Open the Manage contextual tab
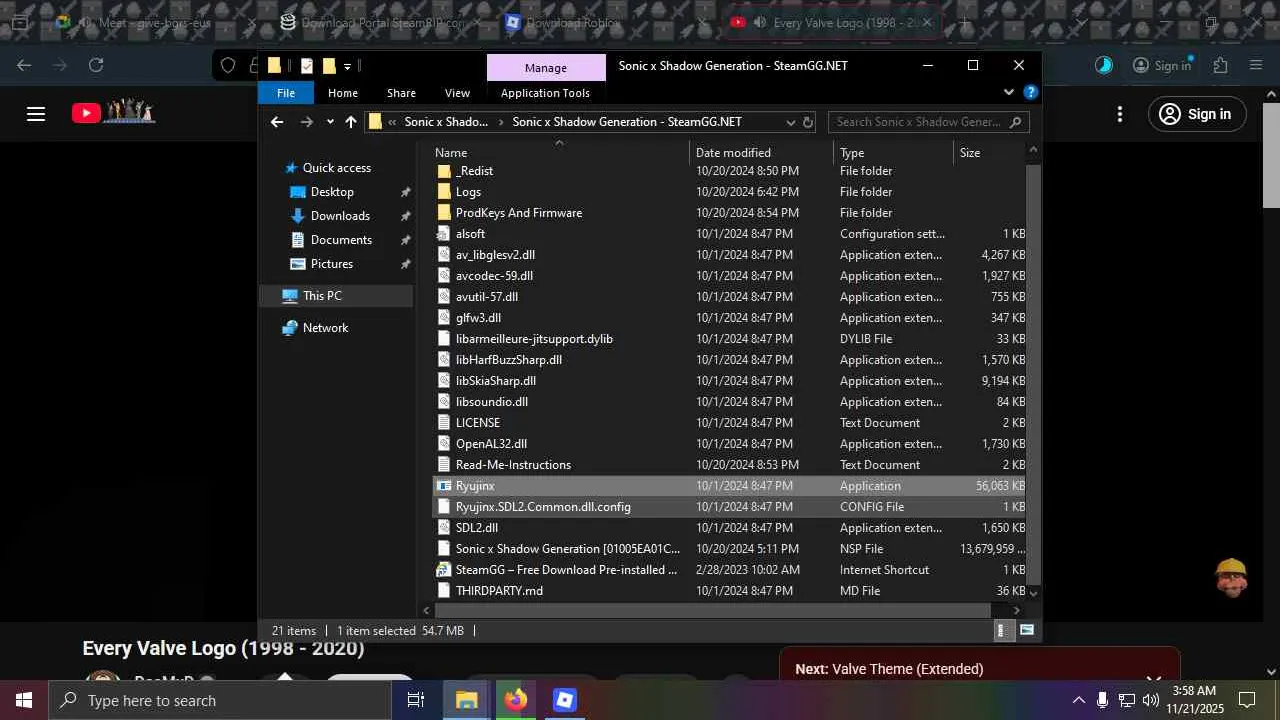 [x=546, y=68]
